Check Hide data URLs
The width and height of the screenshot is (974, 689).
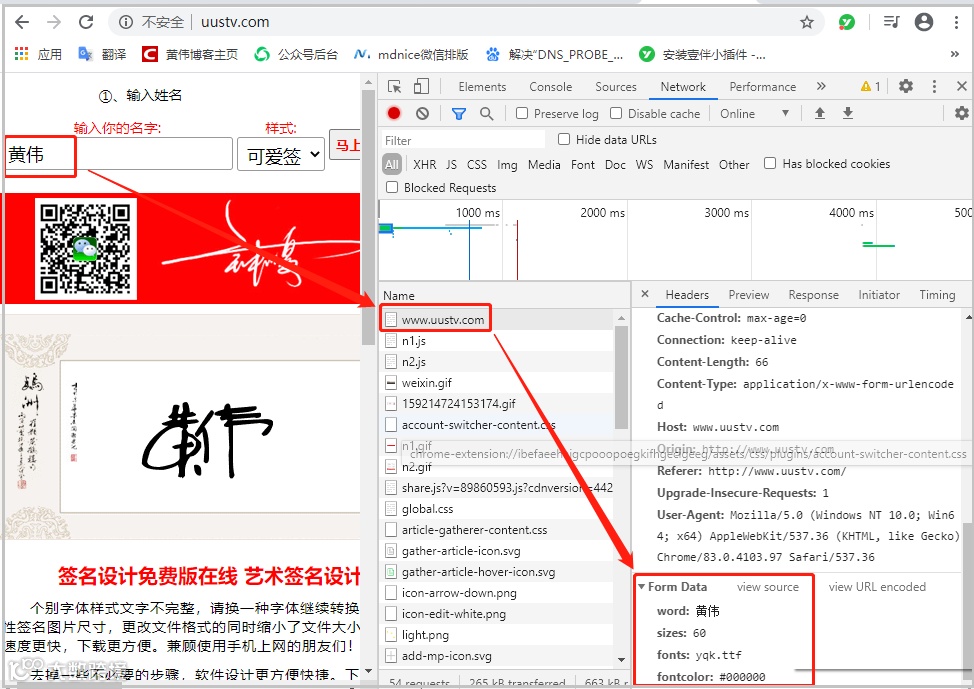564,139
